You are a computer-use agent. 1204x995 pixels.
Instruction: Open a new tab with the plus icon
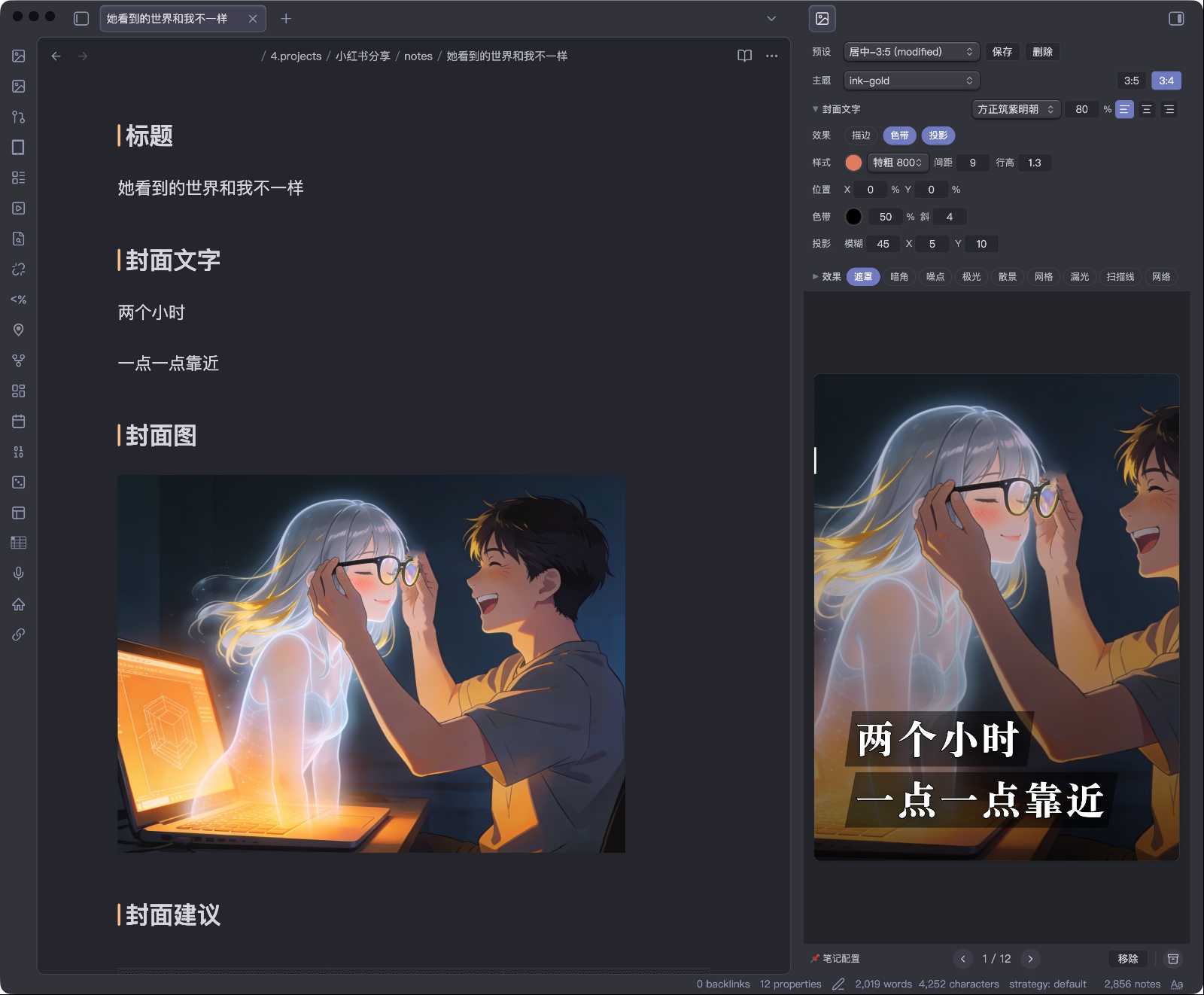[x=286, y=19]
